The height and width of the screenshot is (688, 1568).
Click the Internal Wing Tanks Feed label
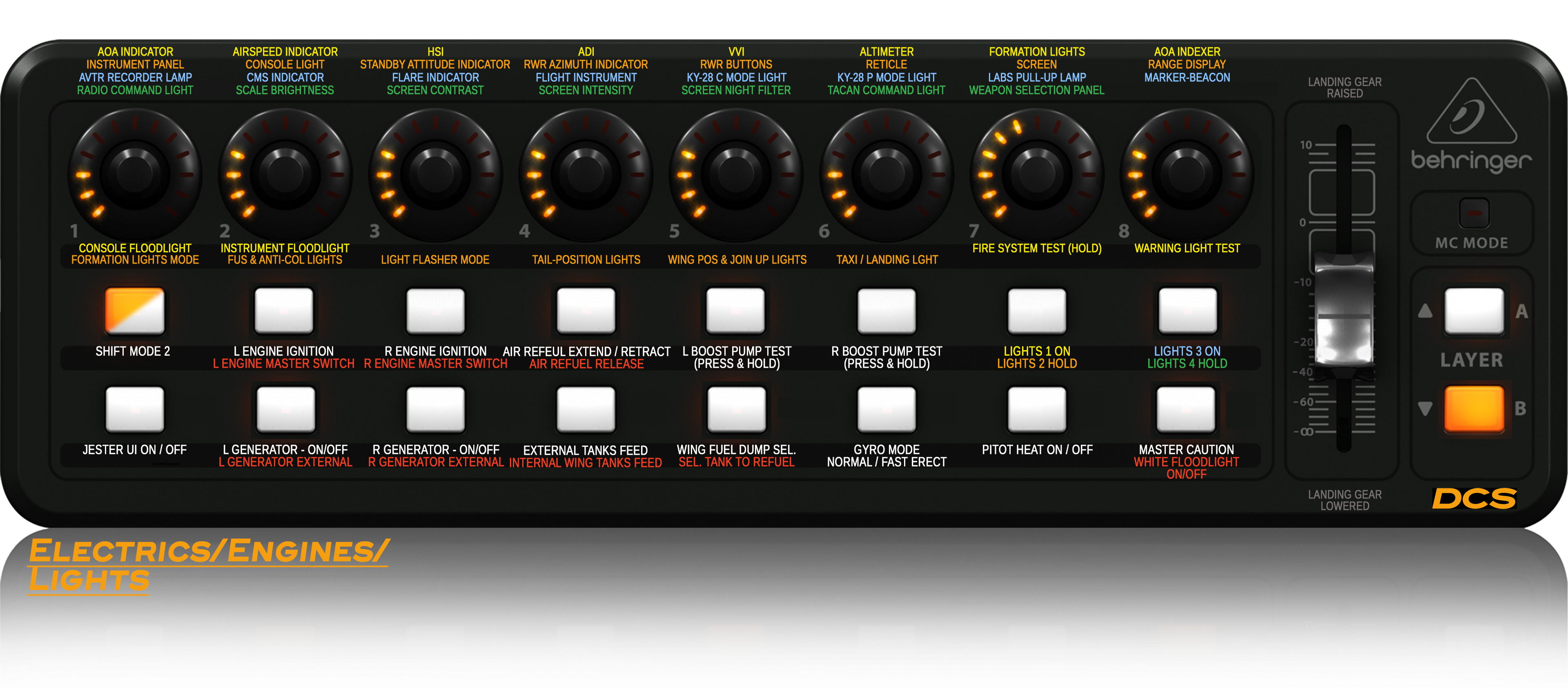point(586,463)
